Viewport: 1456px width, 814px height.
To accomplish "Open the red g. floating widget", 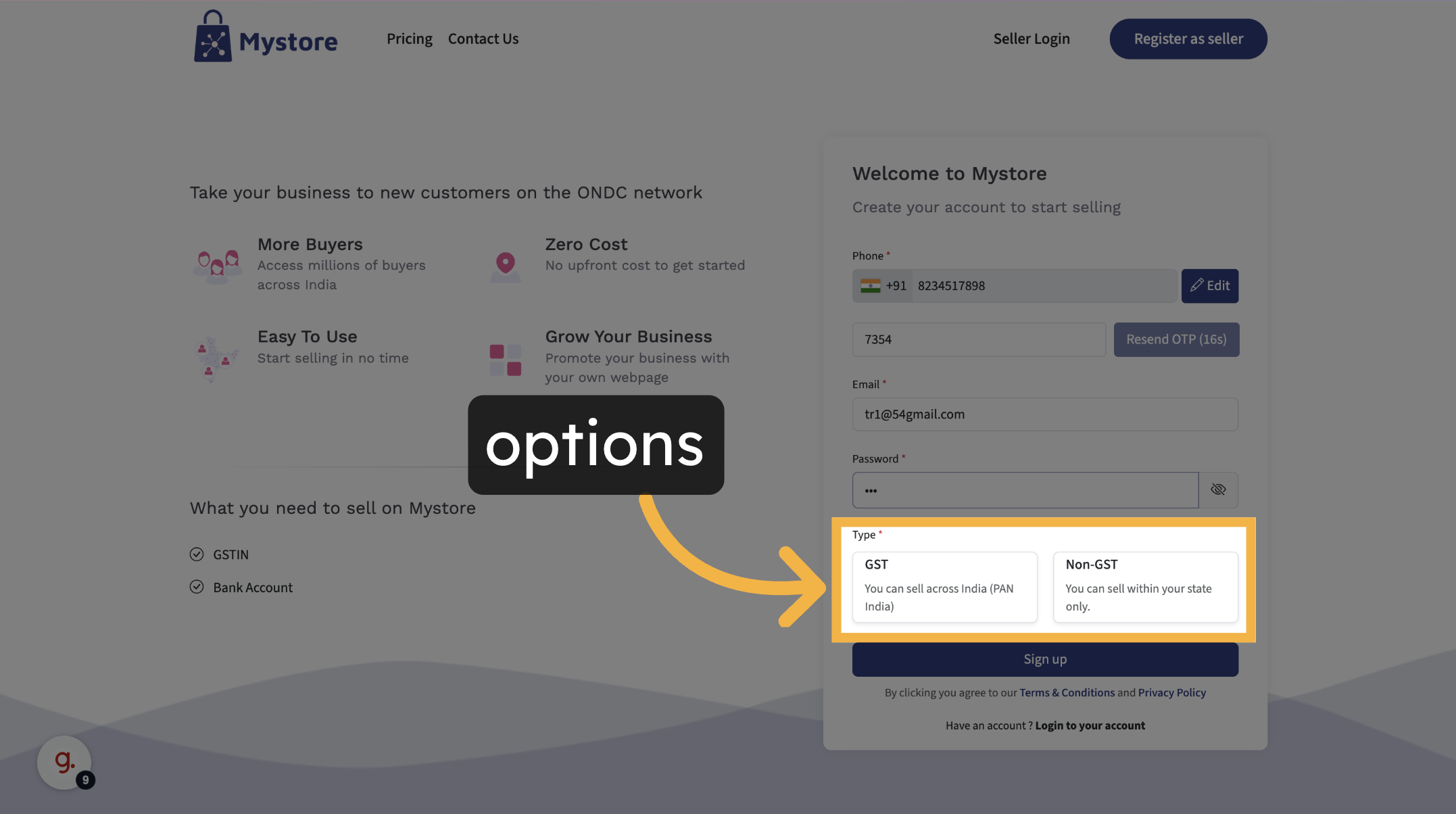I will coord(65,763).
